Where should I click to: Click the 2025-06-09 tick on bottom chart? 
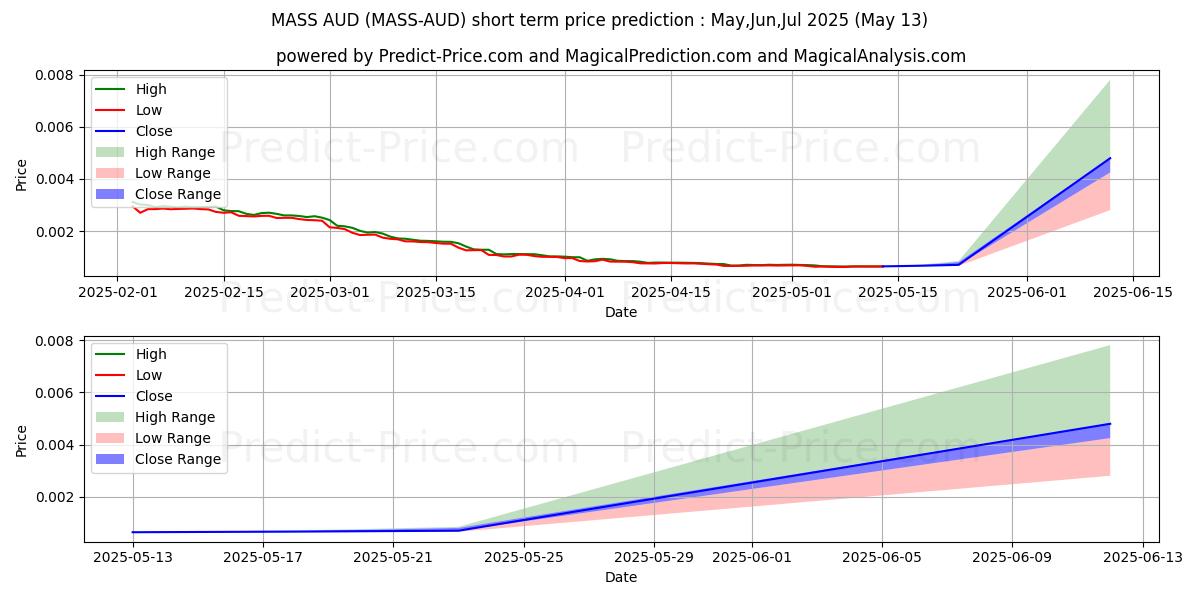tap(1012, 558)
